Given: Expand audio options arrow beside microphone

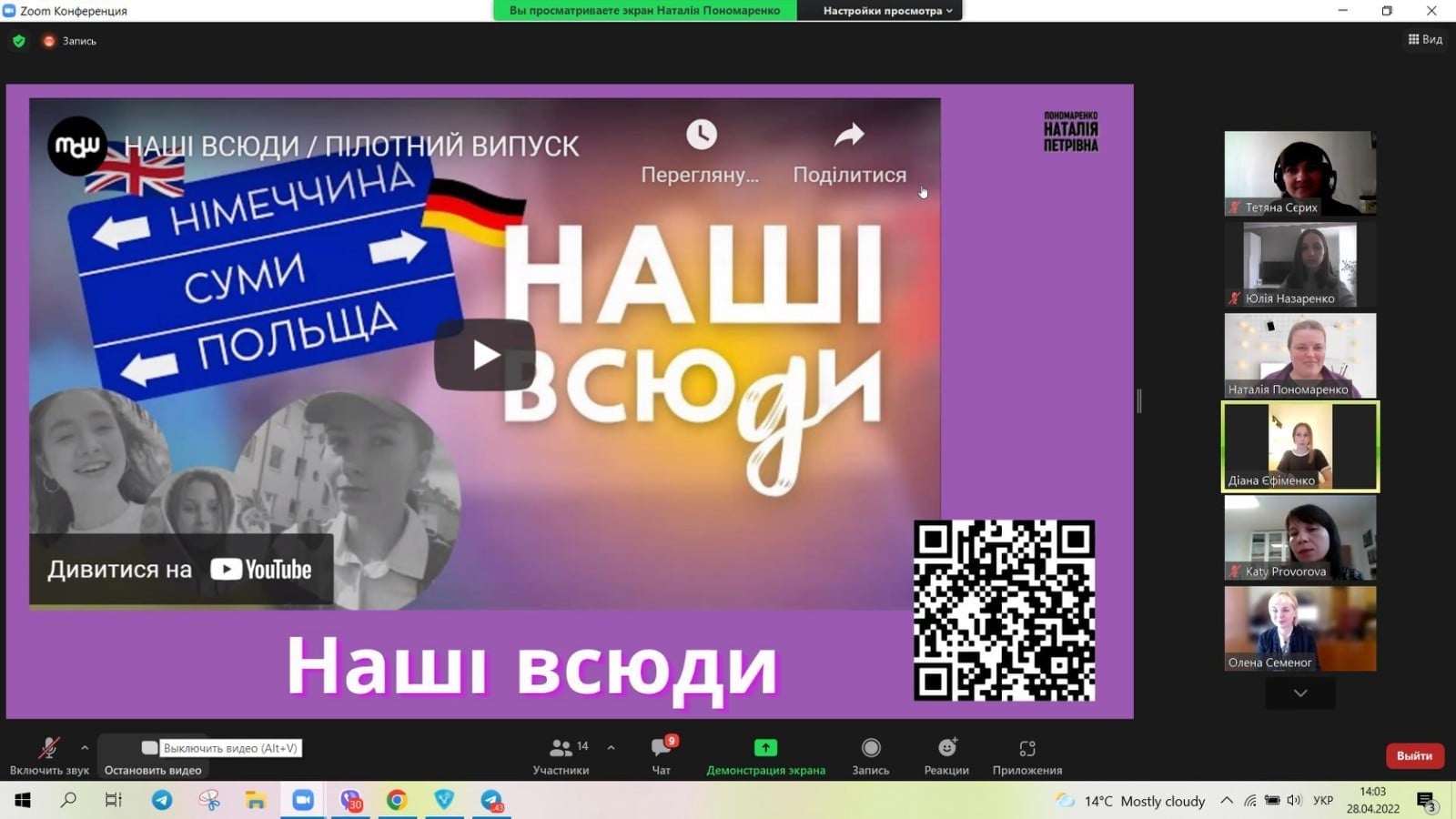Looking at the screenshot, I should click(x=85, y=748).
